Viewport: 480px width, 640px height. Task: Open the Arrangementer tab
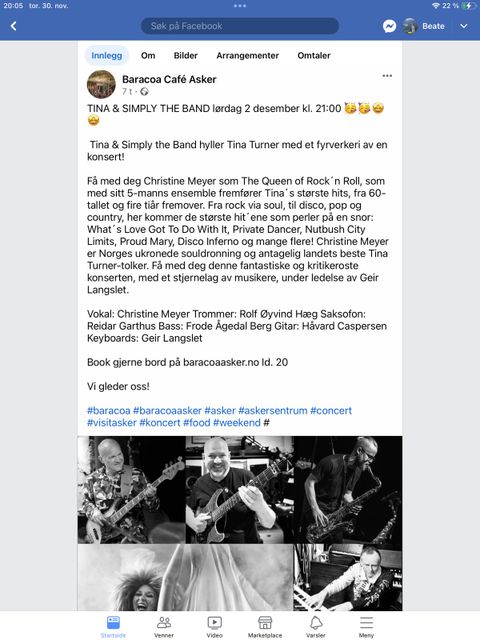[x=247, y=56]
